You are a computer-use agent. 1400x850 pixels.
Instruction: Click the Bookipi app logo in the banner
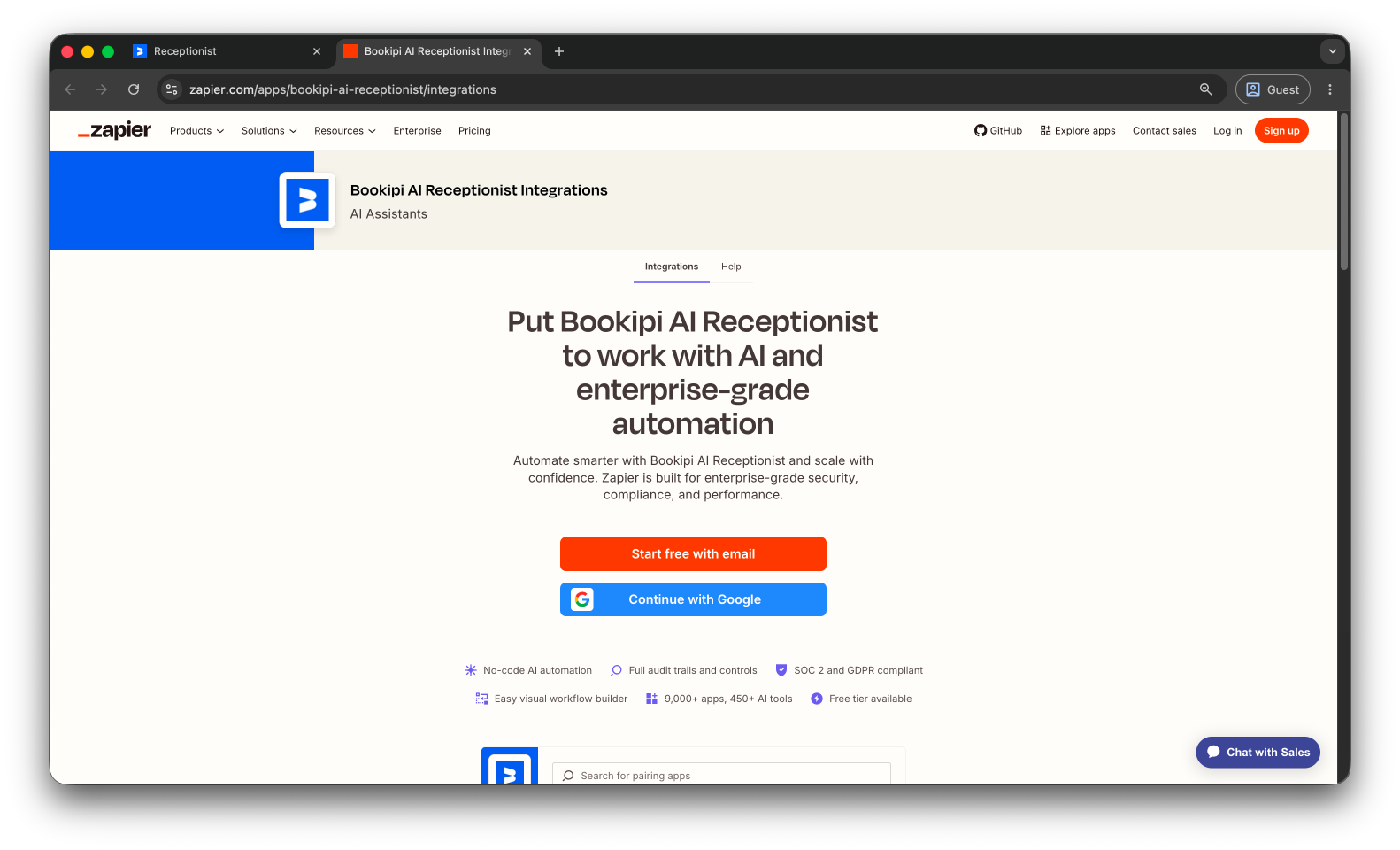tap(307, 200)
